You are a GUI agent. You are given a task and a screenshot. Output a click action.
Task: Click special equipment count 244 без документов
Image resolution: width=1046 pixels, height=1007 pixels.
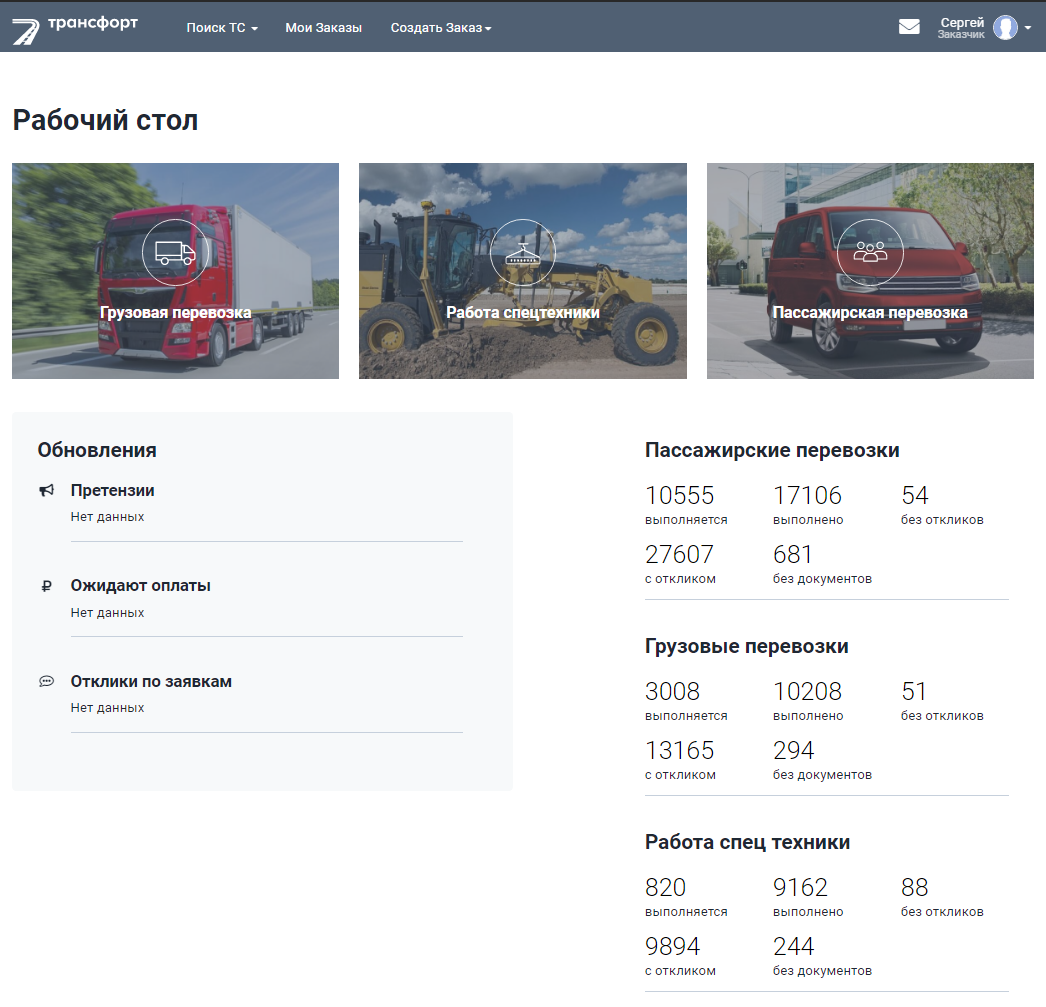point(822,956)
